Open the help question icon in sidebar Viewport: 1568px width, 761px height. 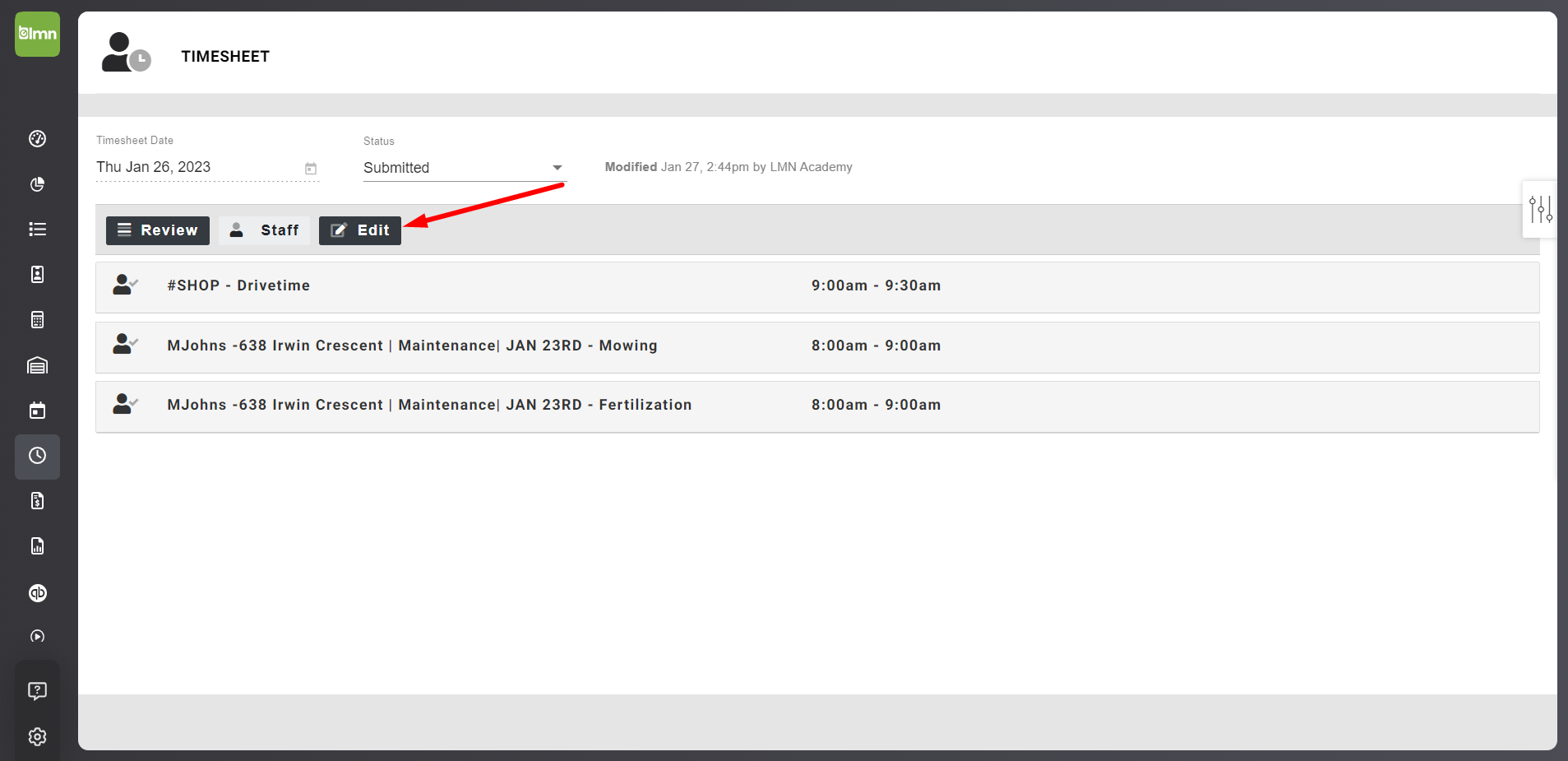tap(37, 691)
